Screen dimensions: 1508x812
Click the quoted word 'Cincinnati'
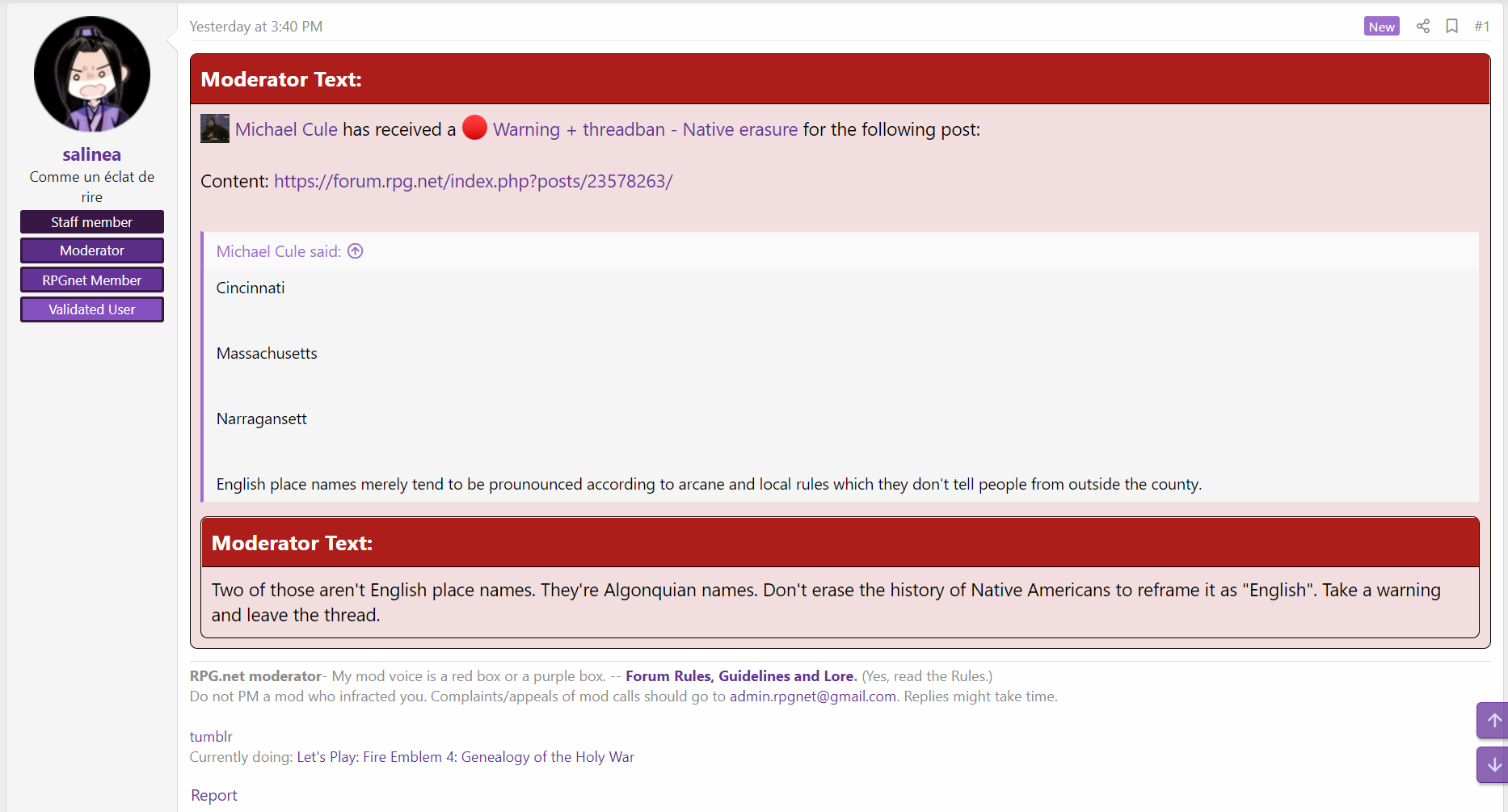(251, 288)
